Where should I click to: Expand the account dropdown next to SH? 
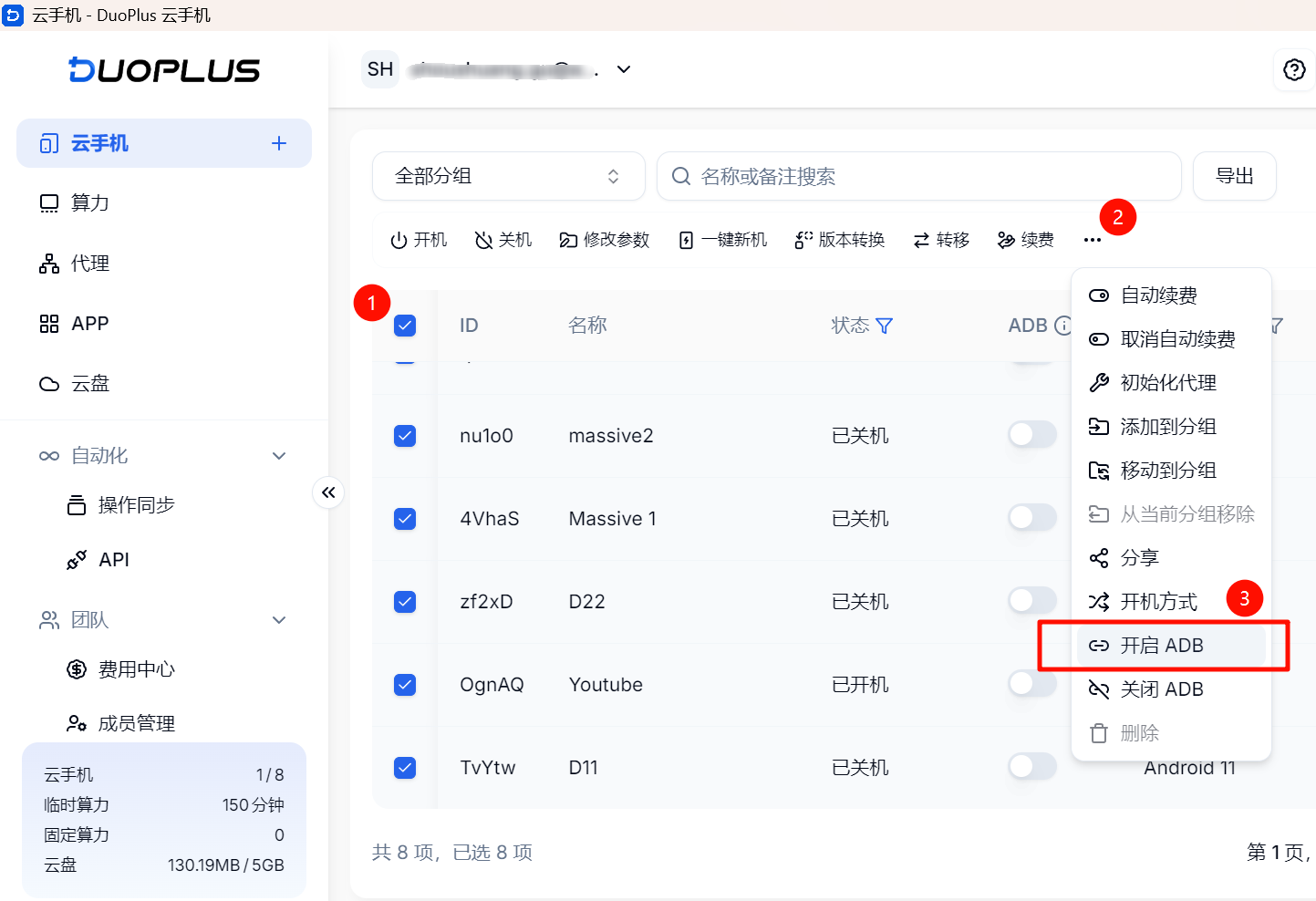click(x=624, y=69)
